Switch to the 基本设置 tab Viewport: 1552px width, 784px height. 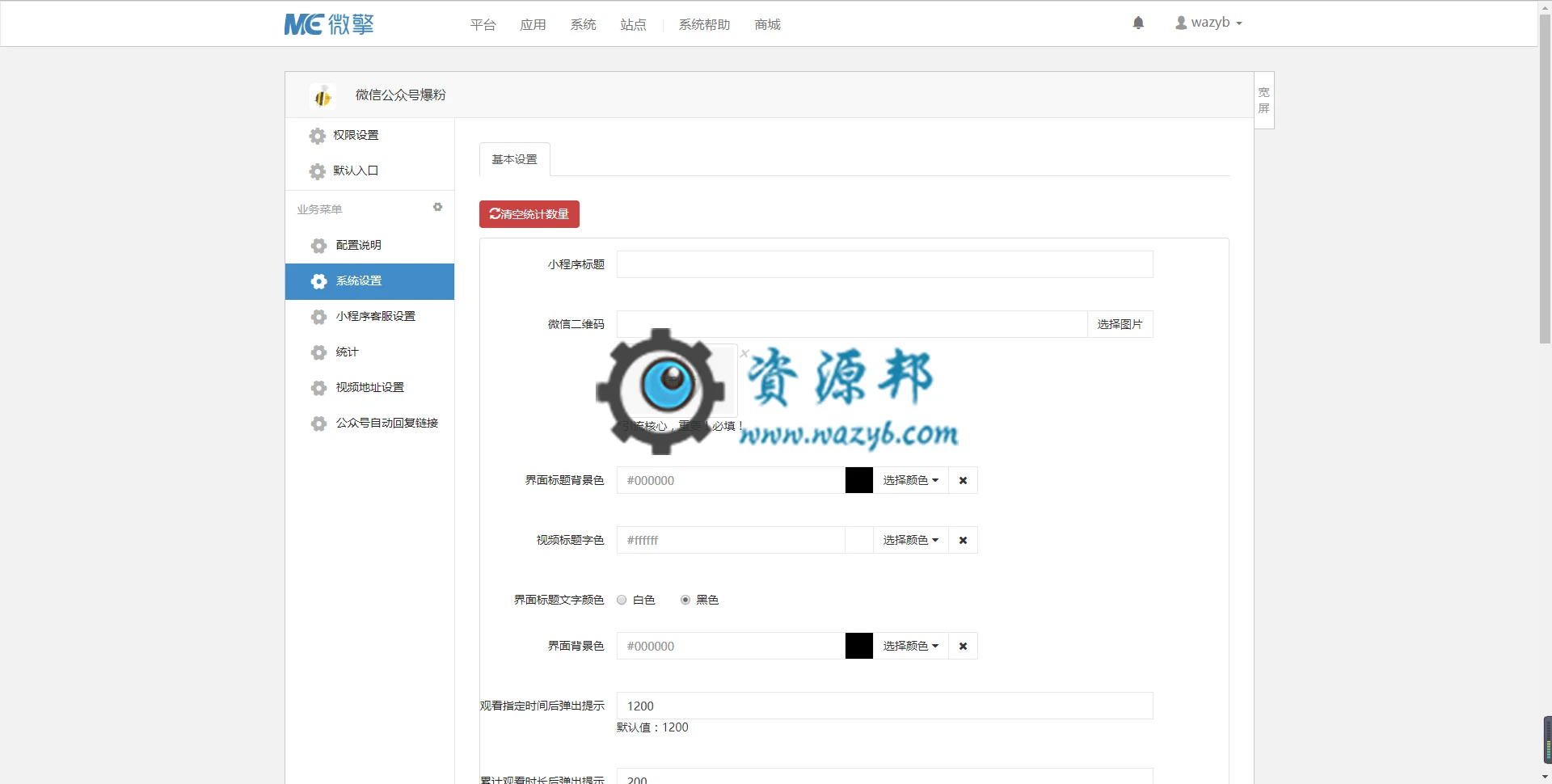click(515, 159)
